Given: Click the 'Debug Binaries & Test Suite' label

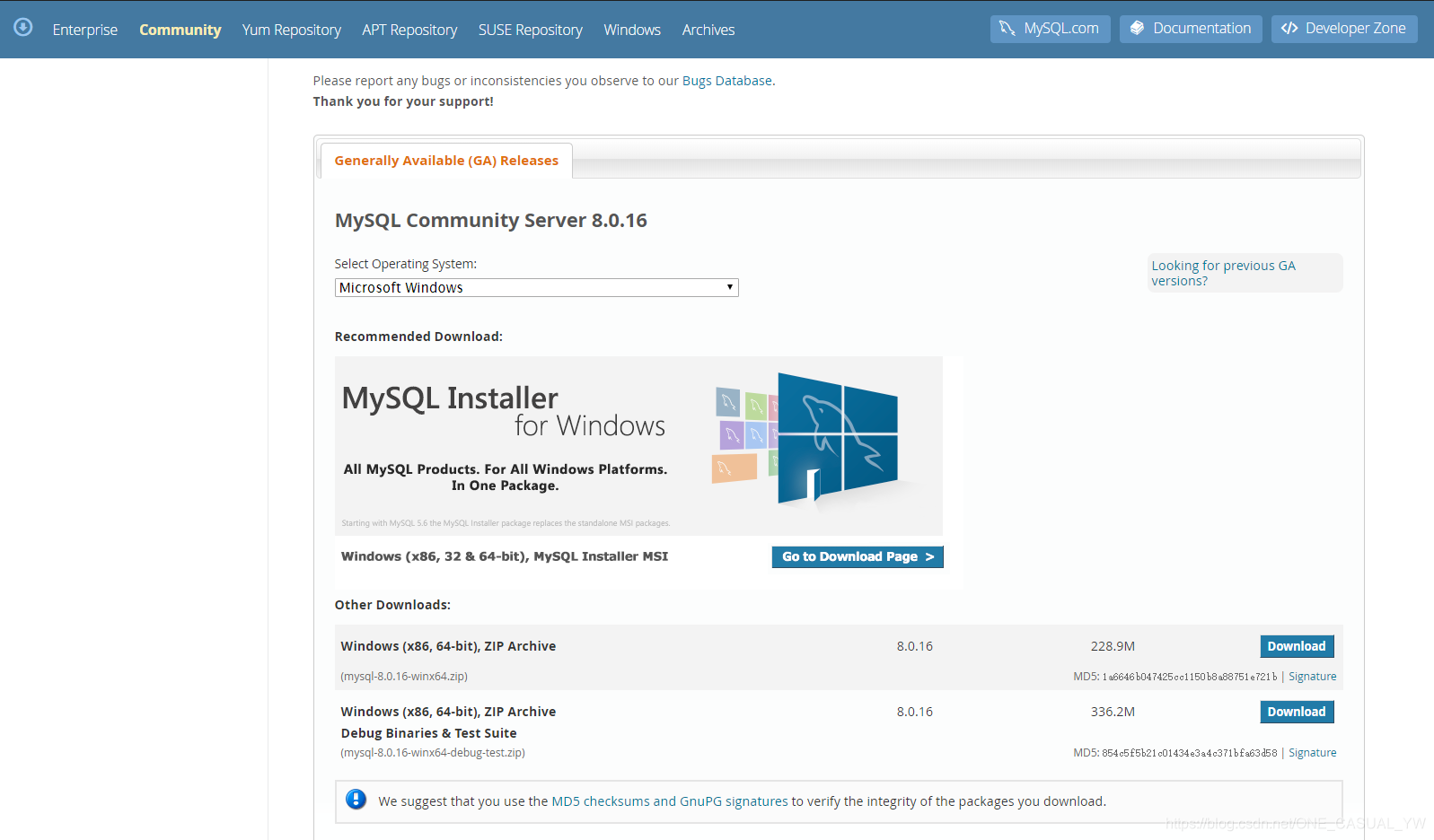Looking at the screenshot, I should point(428,733).
